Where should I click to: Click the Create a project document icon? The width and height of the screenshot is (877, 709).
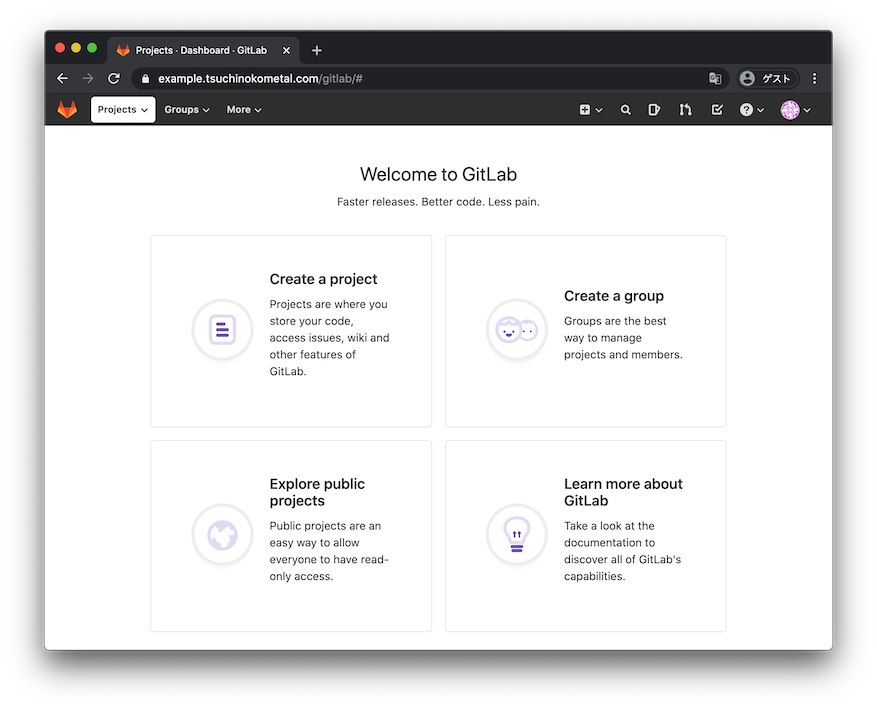click(x=223, y=329)
